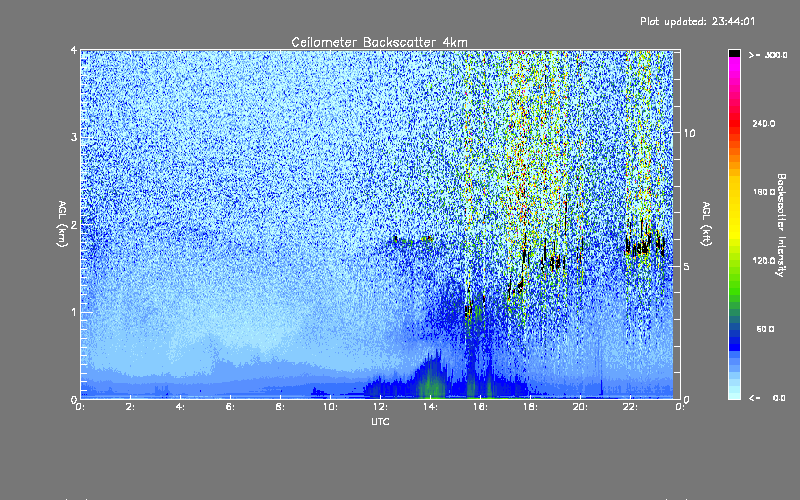
Task: Click the '4' tick on the km axis
Action: click(74, 50)
